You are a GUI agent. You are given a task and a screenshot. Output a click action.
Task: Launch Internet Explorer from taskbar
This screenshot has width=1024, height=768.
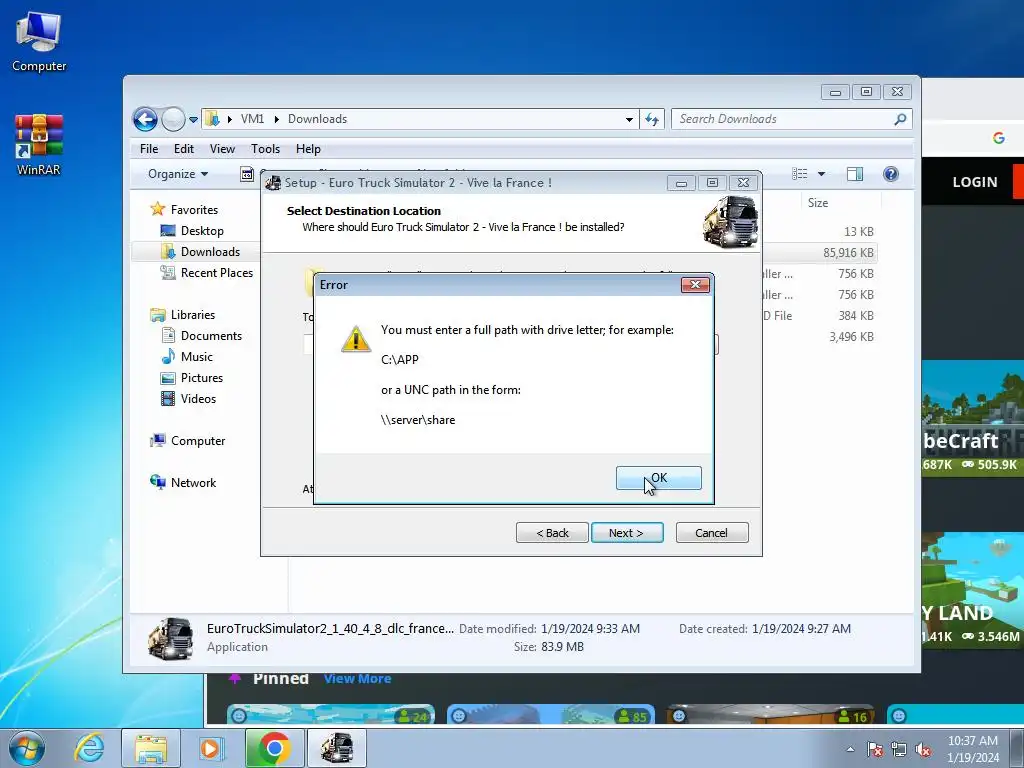pyautogui.click(x=89, y=748)
